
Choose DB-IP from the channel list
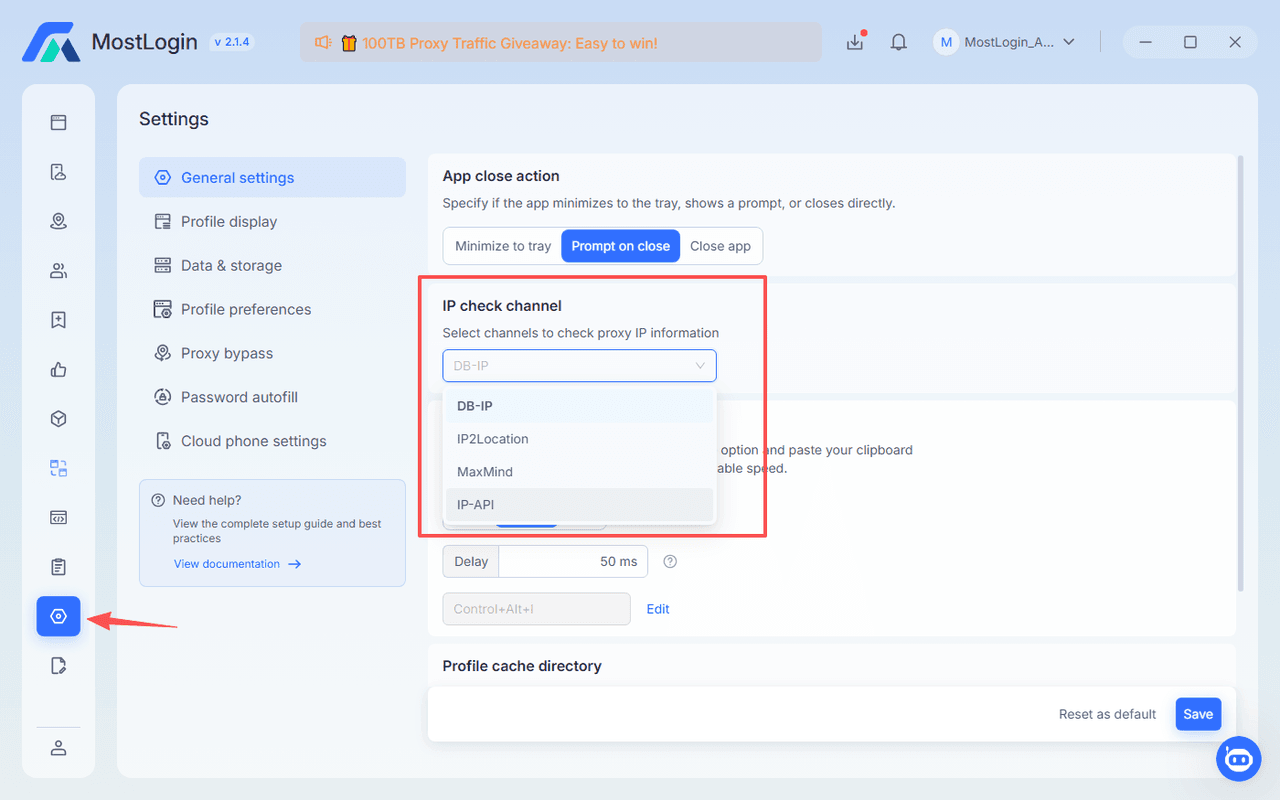580,406
